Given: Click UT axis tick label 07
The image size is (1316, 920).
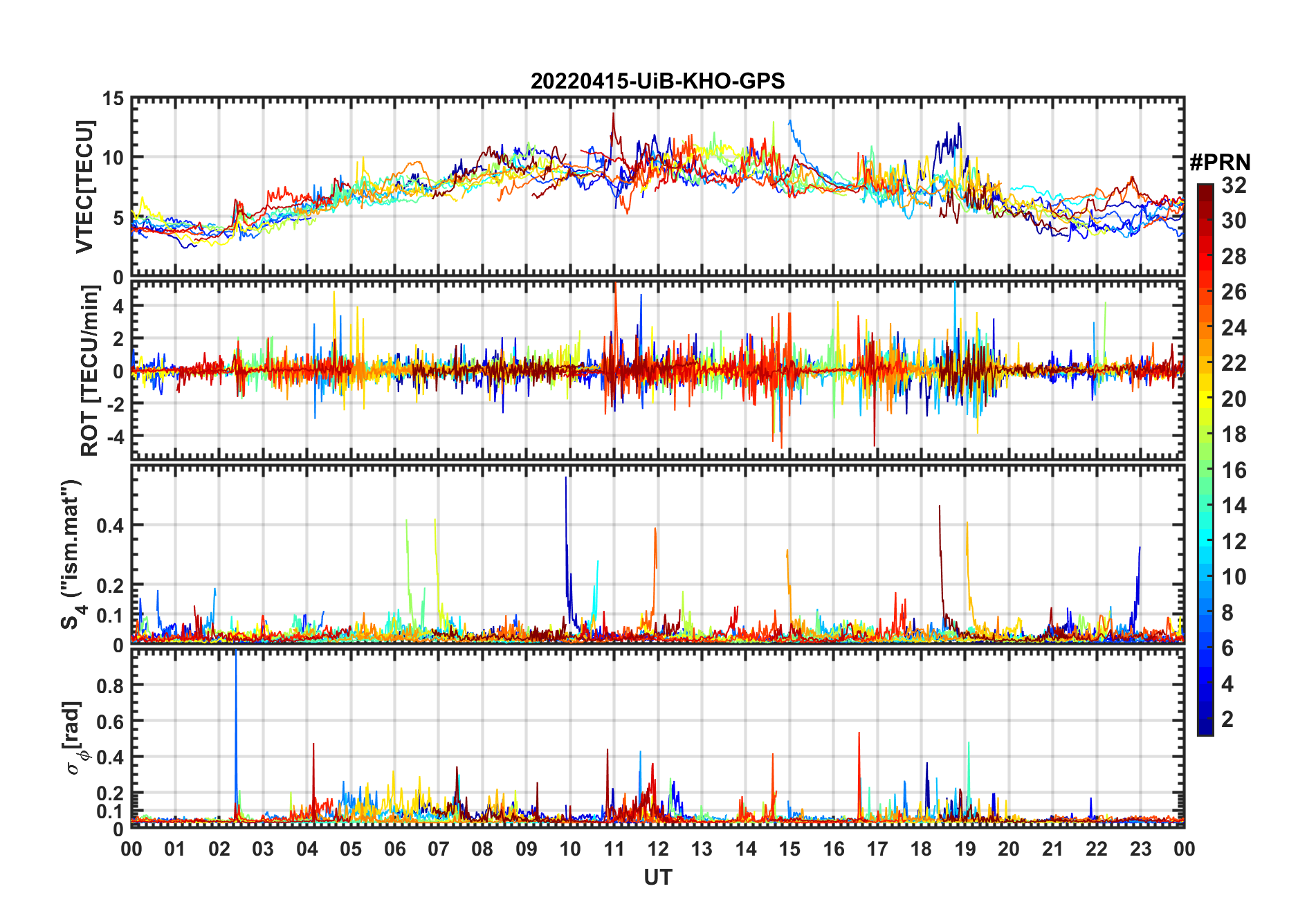Looking at the screenshot, I should [439, 849].
